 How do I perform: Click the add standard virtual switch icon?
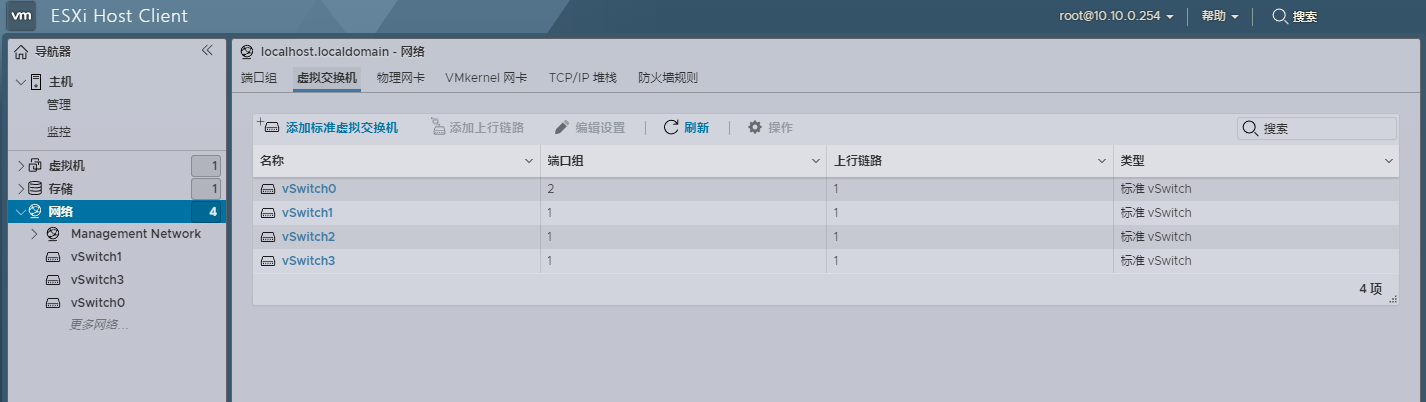268,127
